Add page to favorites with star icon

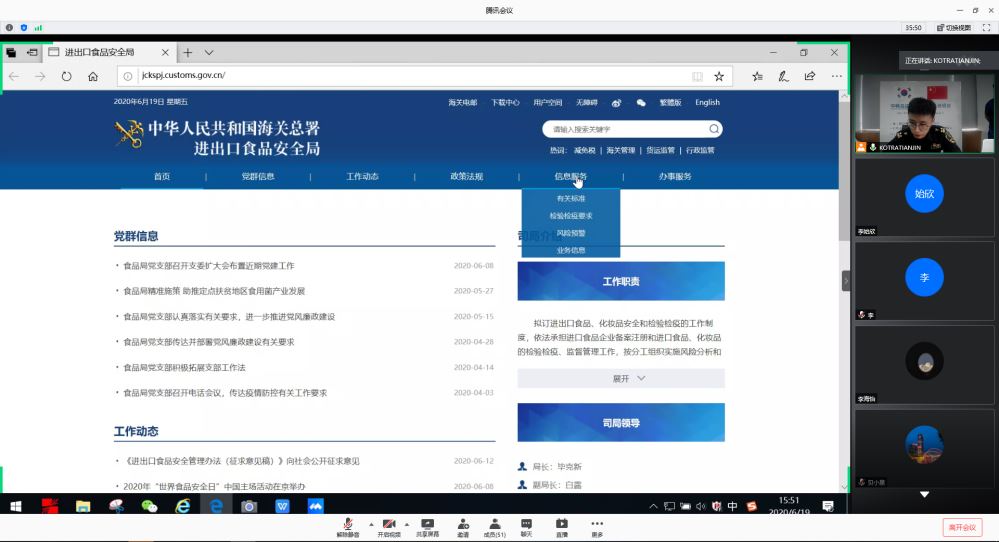(x=719, y=76)
